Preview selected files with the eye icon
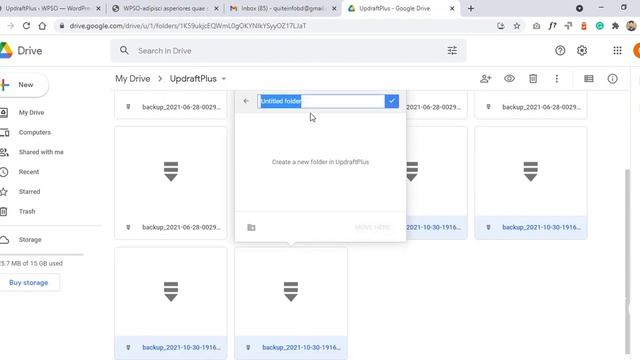Image resolution: width=640 pixels, height=360 pixels. [509, 79]
